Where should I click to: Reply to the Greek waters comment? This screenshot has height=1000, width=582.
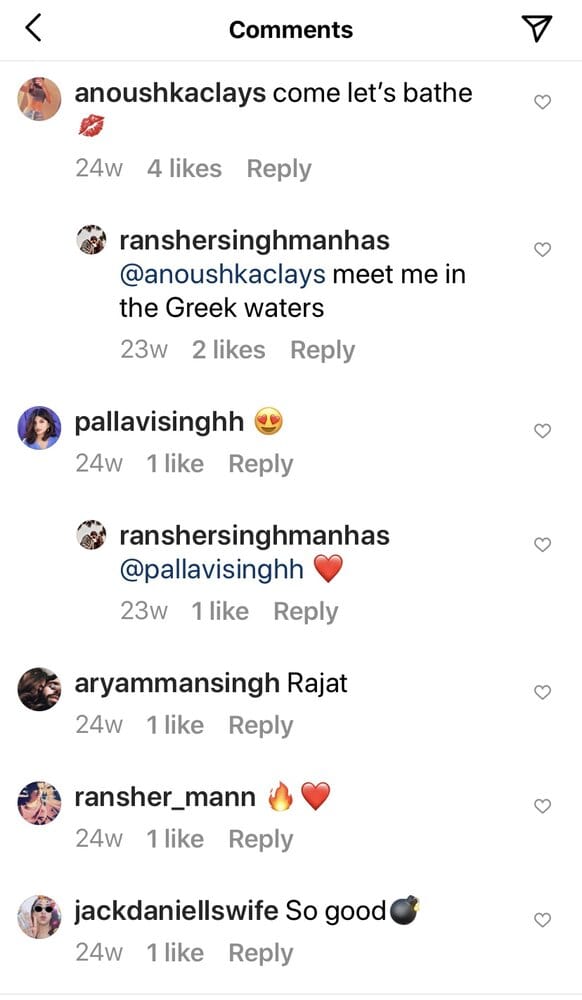point(323,351)
